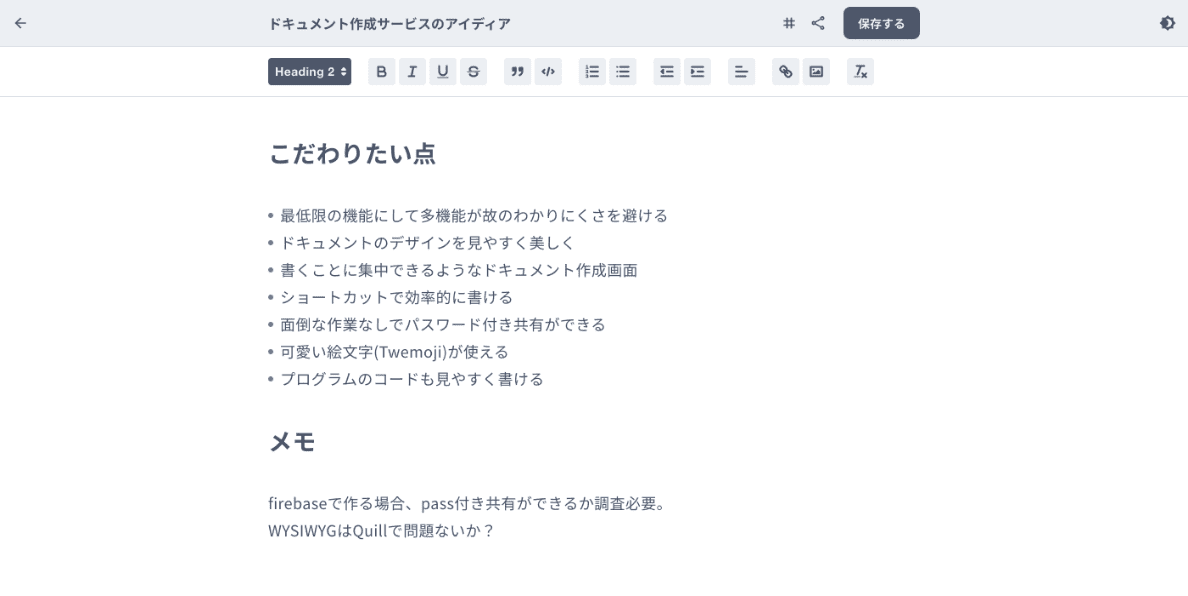Screen dimensions: 1188x596
Task: Increase the text indent
Action: [x=697, y=72]
